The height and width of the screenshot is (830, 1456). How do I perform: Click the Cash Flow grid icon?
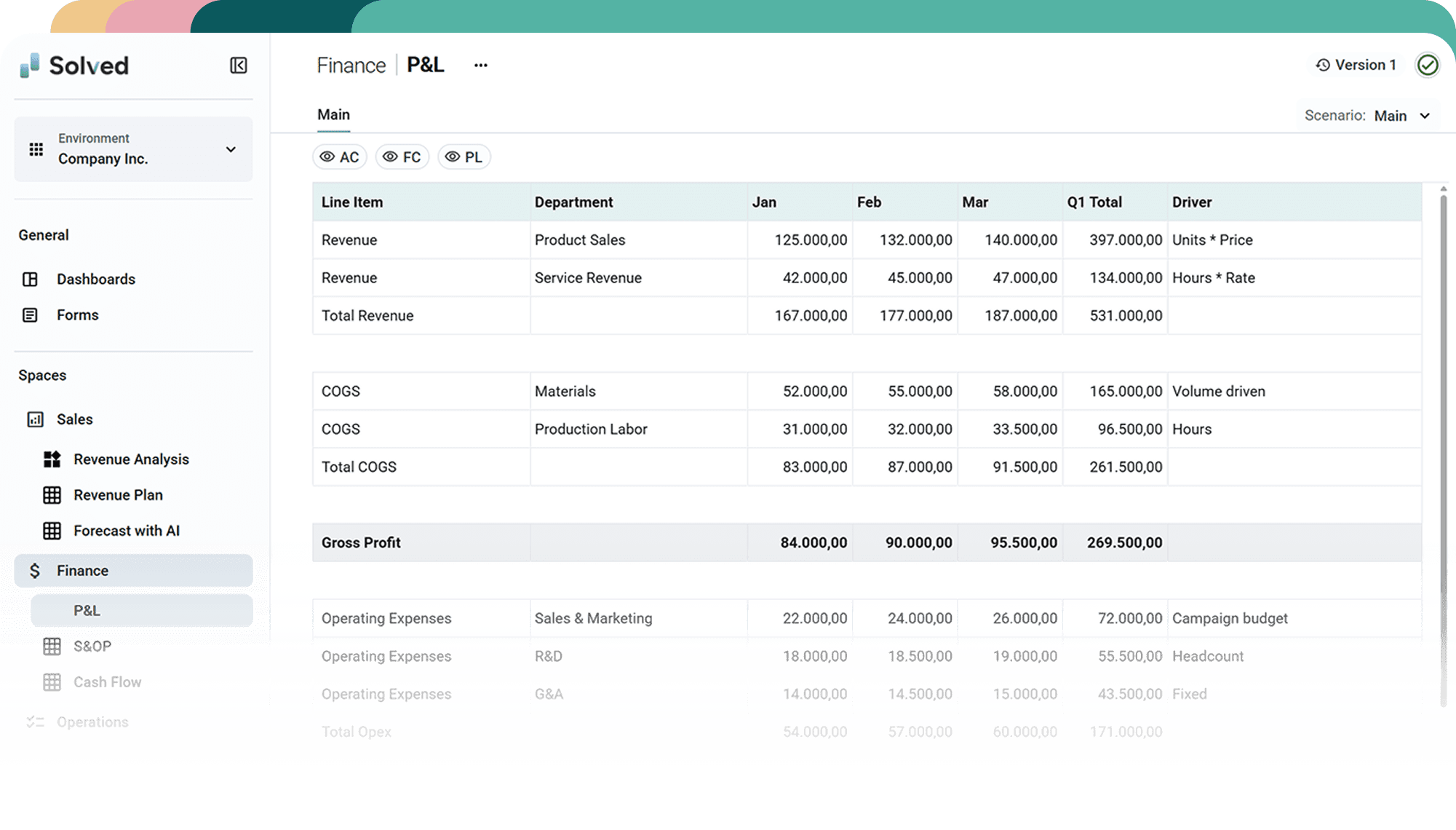[52, 682]
